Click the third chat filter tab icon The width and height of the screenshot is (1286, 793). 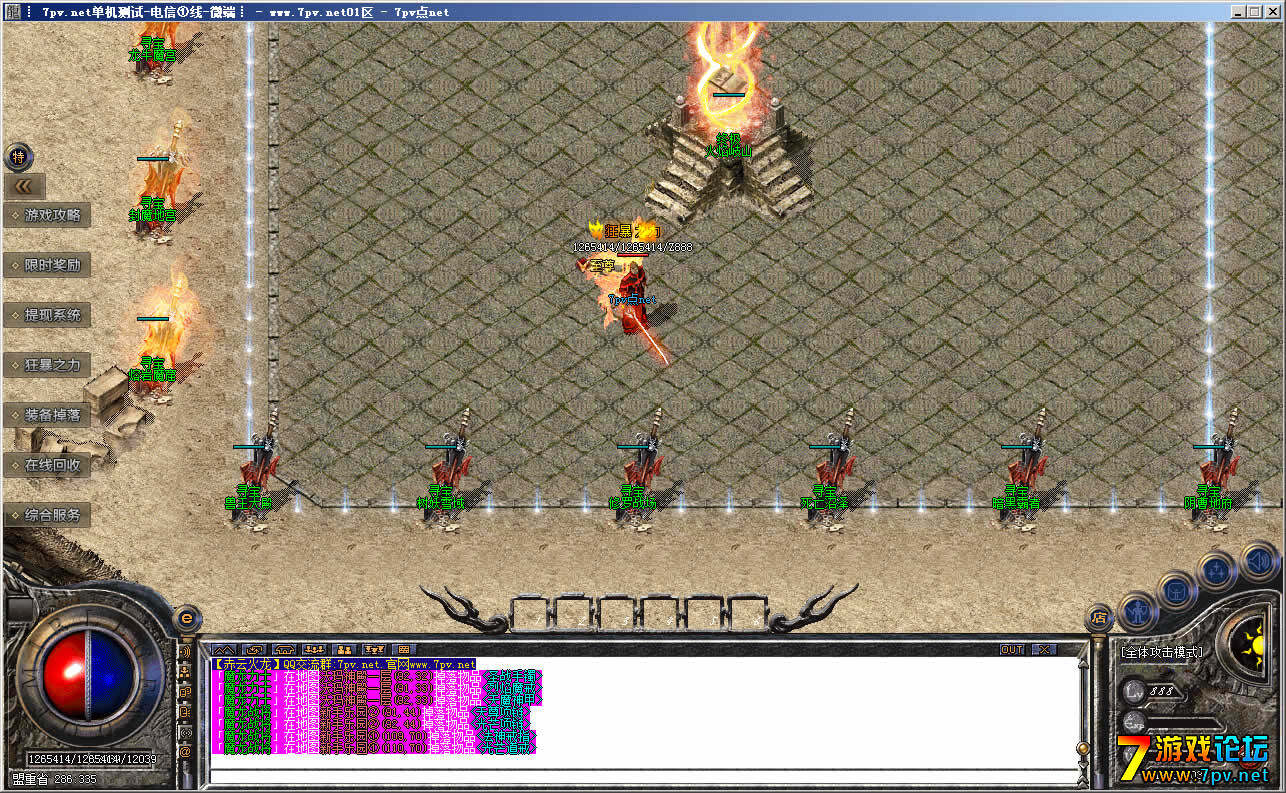click(283, 649)
